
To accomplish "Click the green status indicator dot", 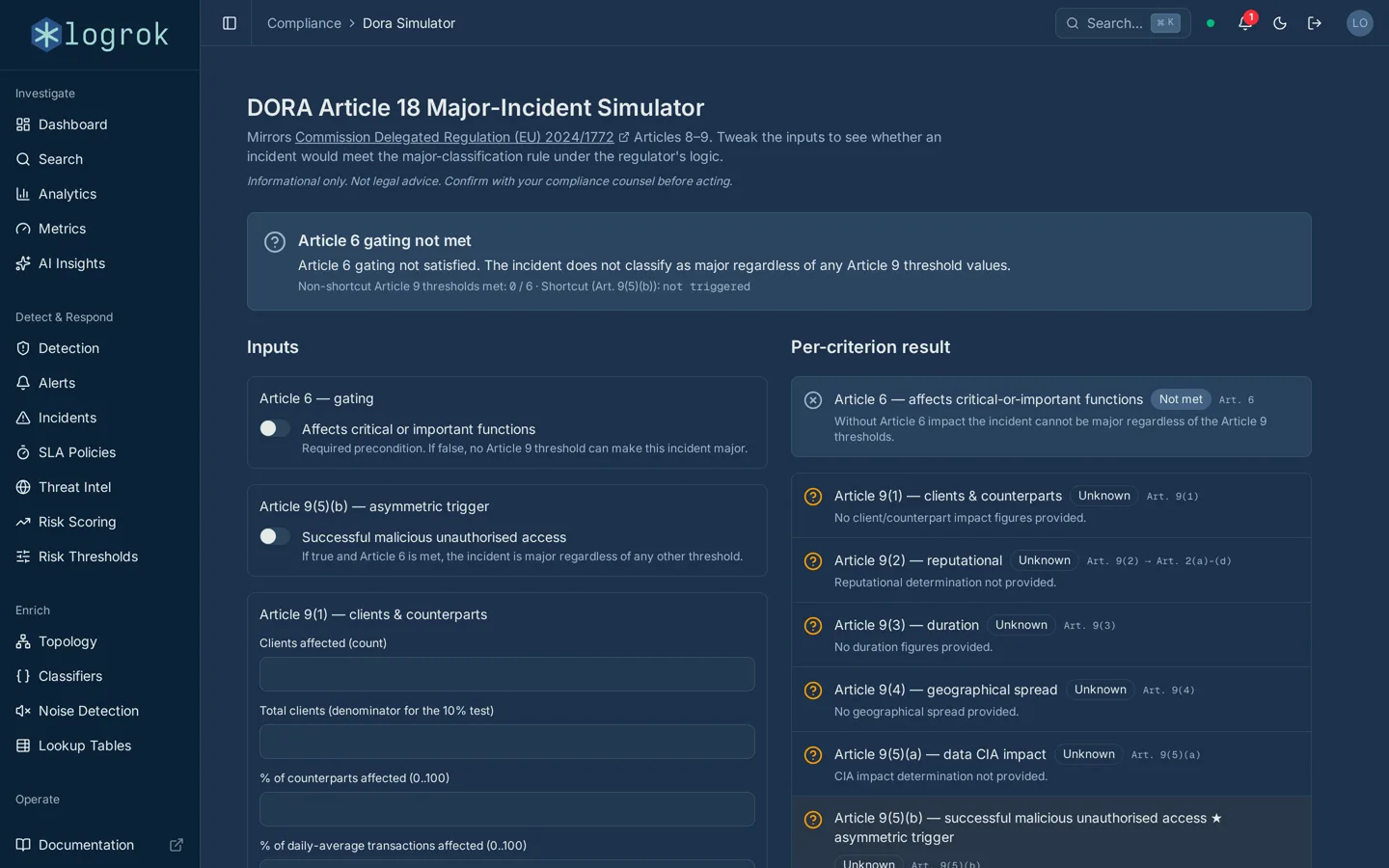I will [1211, 23].
